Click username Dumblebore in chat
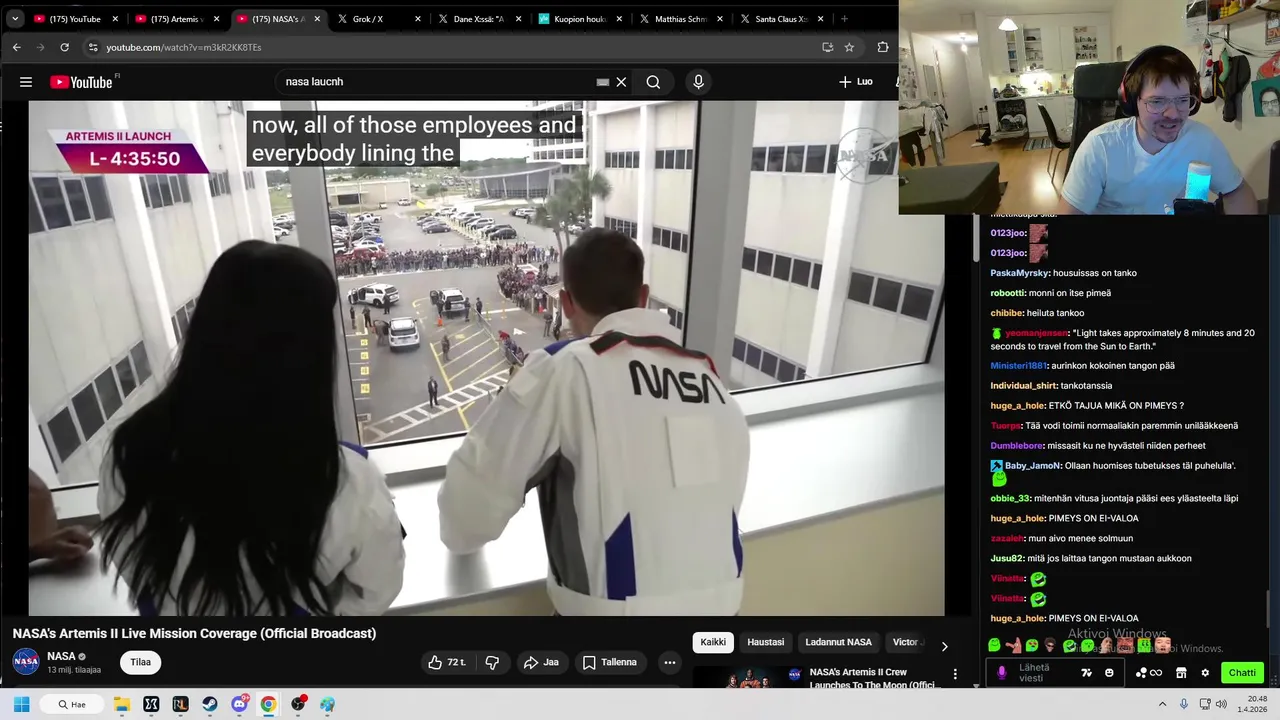This screenshot has height=720, width=1280. pos(1017,446)
